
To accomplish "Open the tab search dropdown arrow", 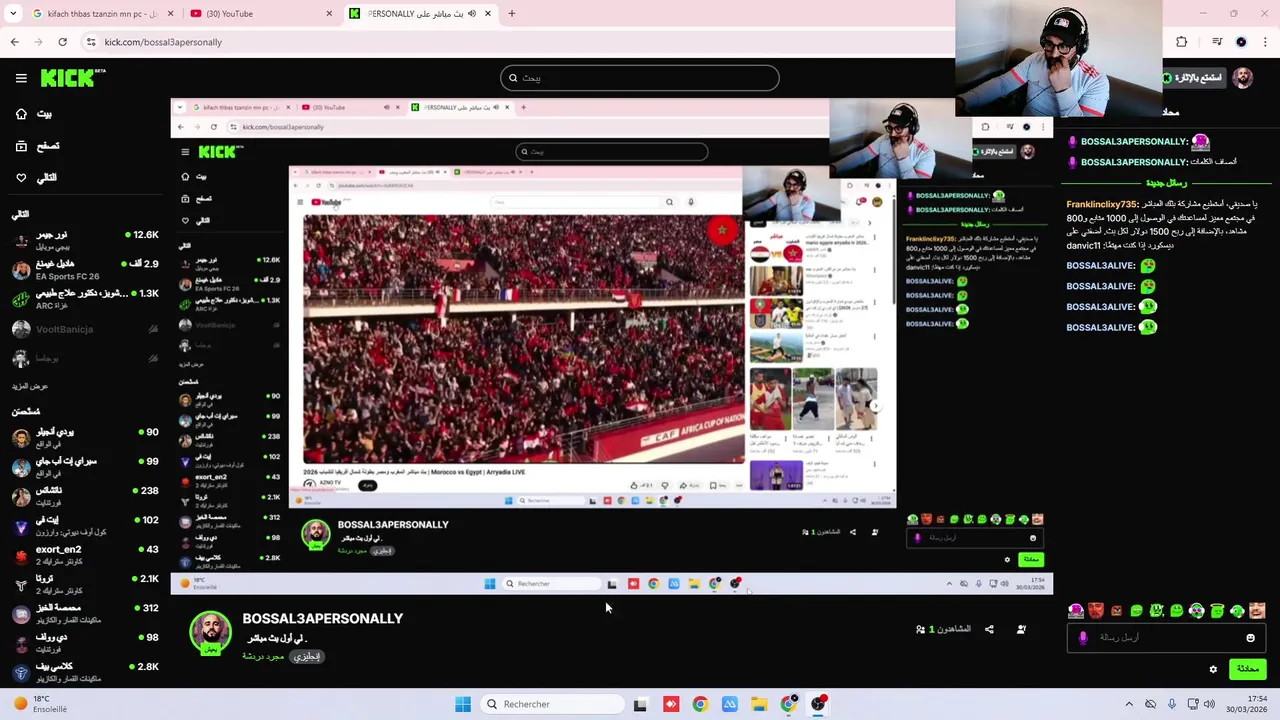I will coord(13,14).
